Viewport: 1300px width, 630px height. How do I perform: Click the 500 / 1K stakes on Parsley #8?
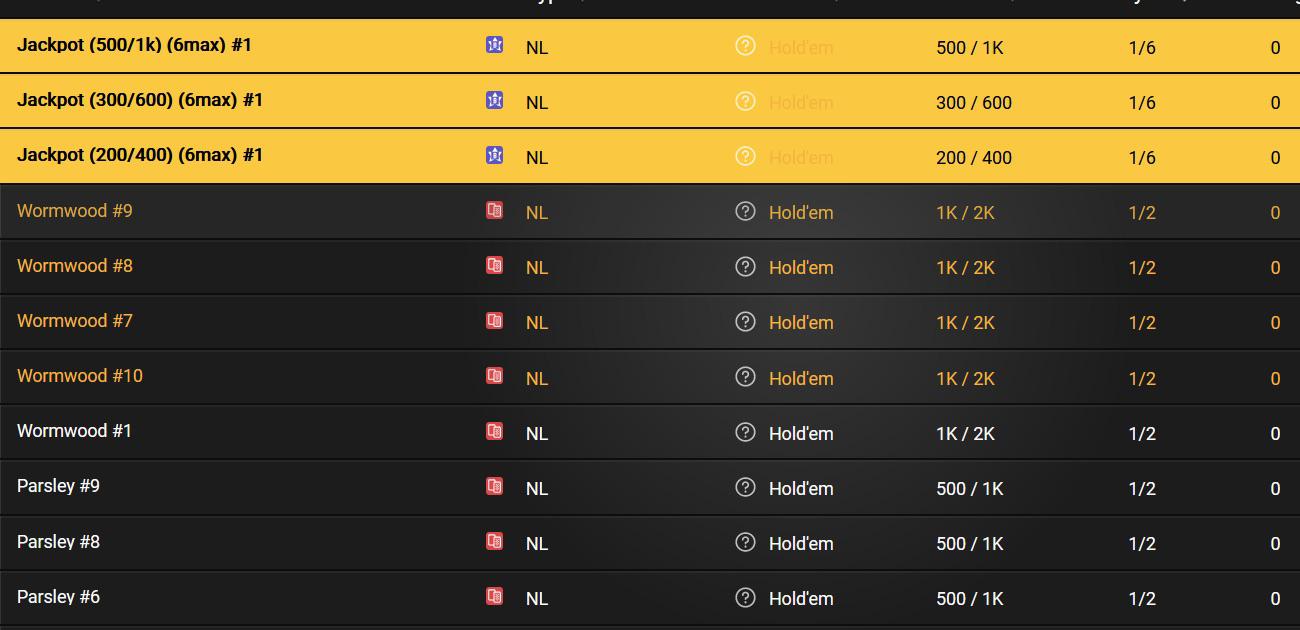(x=970, y=543)
